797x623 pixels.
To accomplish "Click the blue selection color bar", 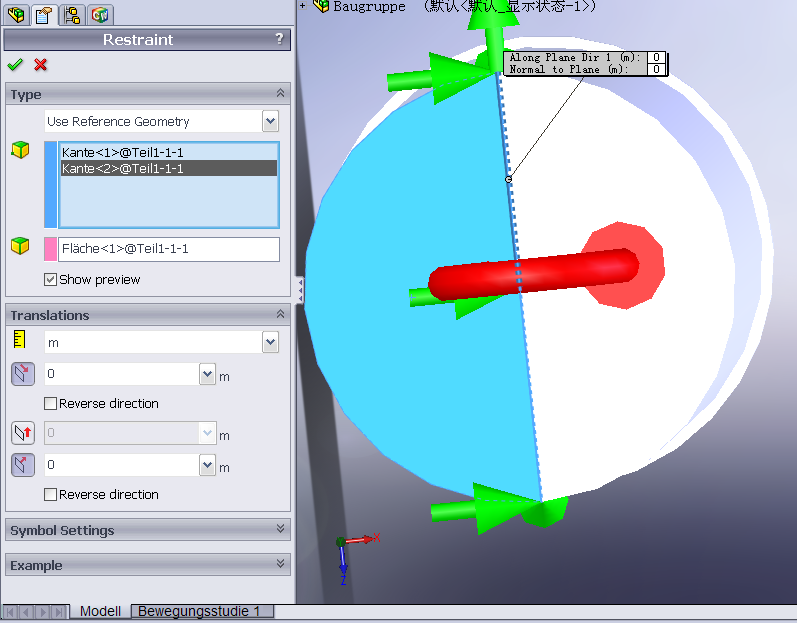I will [50, 184].
